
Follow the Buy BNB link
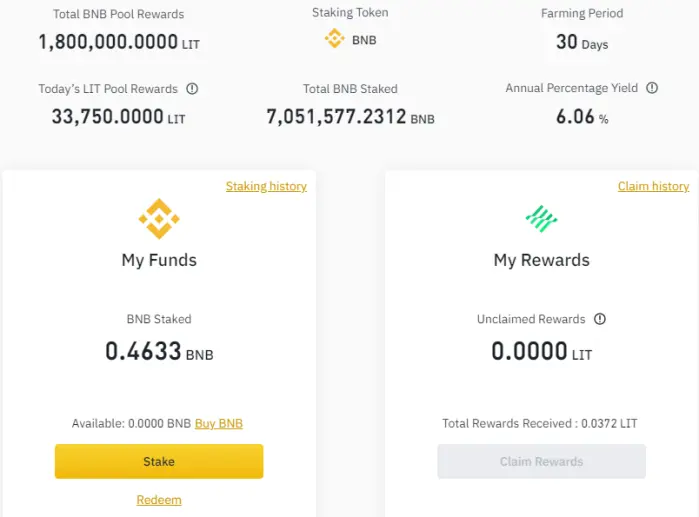[x=219, y=423]
